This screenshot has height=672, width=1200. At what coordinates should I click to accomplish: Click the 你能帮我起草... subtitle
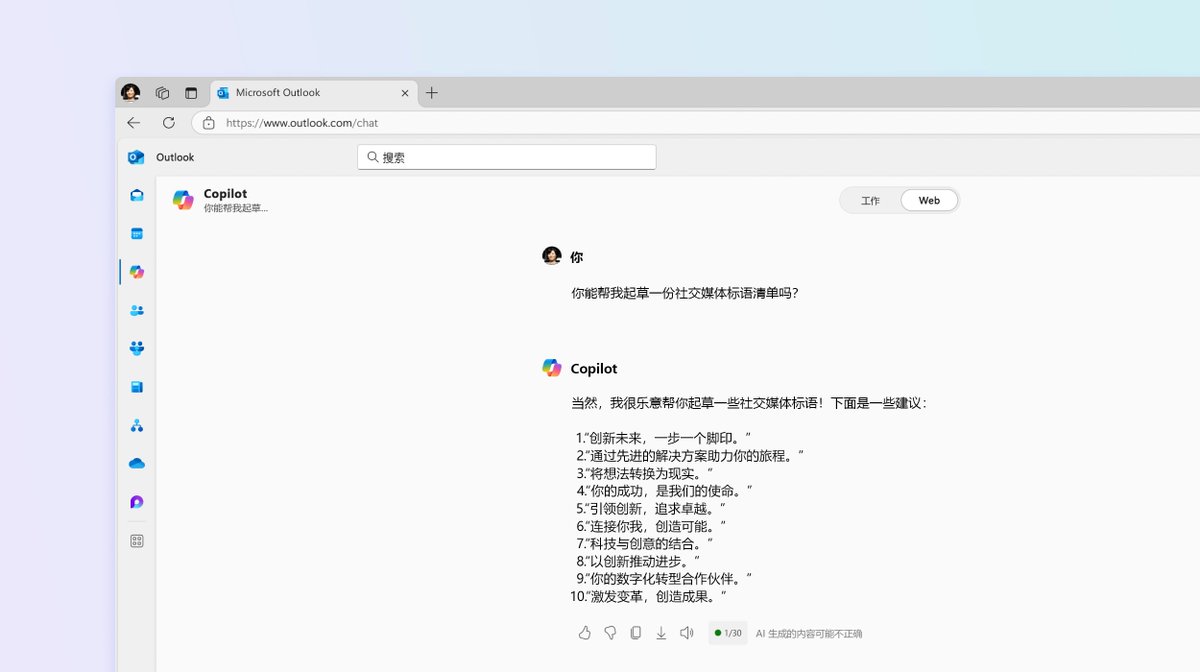(x=235, y=208)
